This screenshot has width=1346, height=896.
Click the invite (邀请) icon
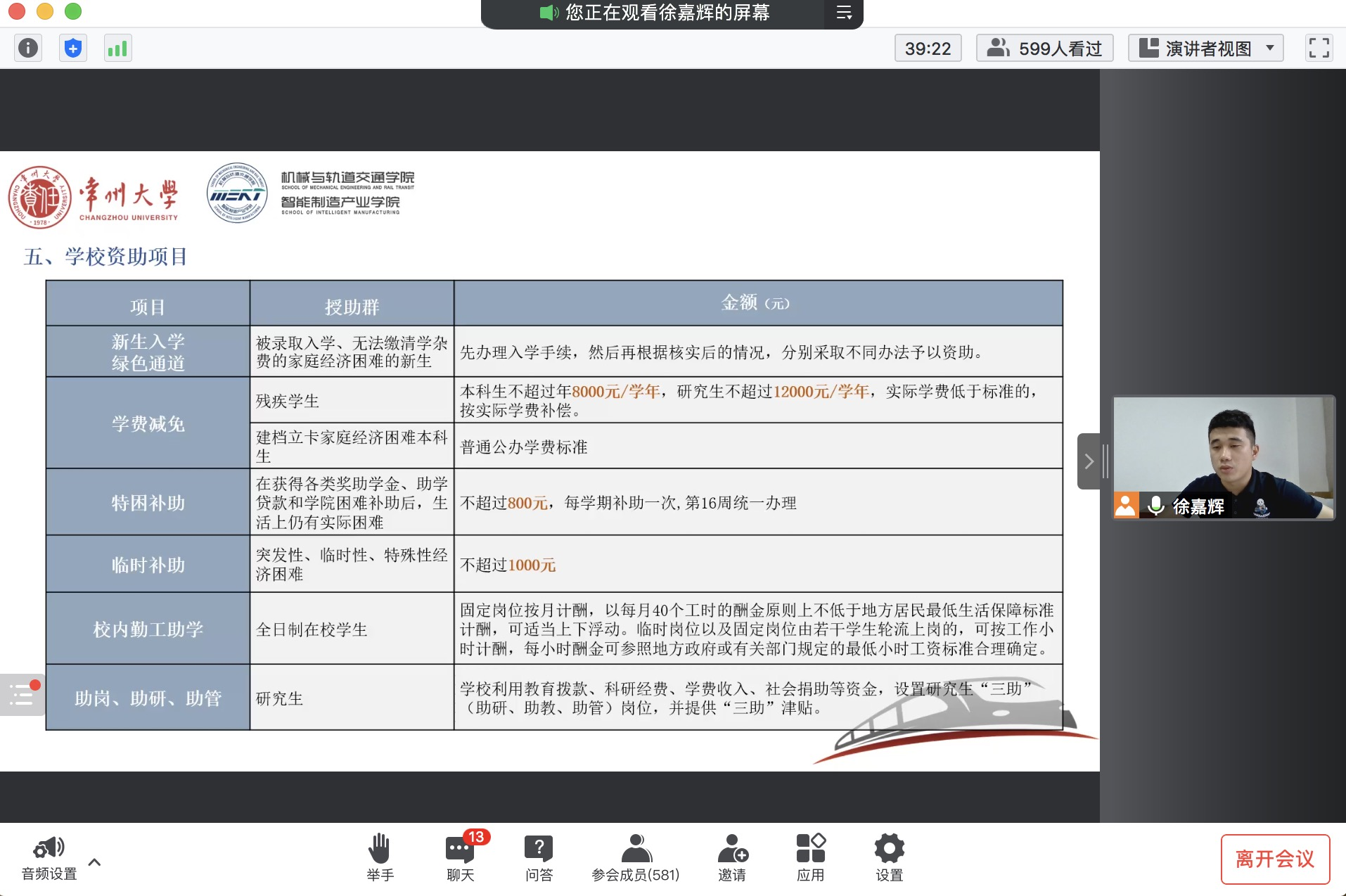coord(732,856)
